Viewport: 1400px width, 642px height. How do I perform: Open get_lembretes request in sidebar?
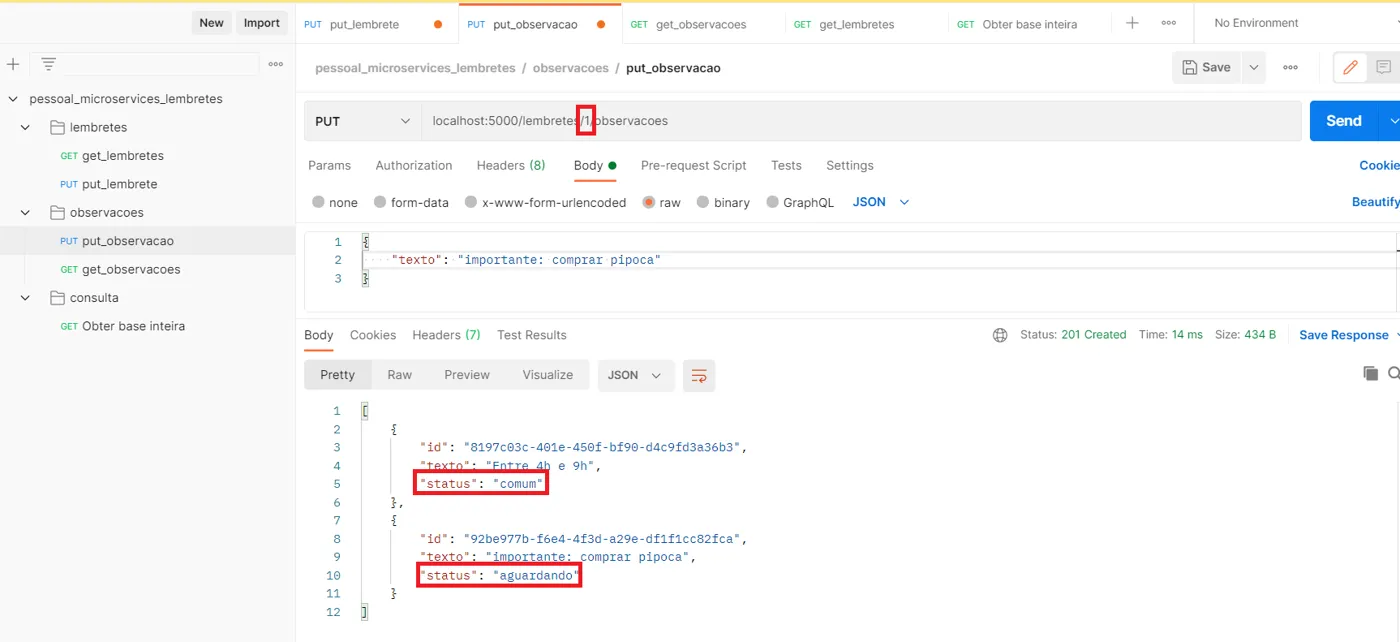[112, 156]
